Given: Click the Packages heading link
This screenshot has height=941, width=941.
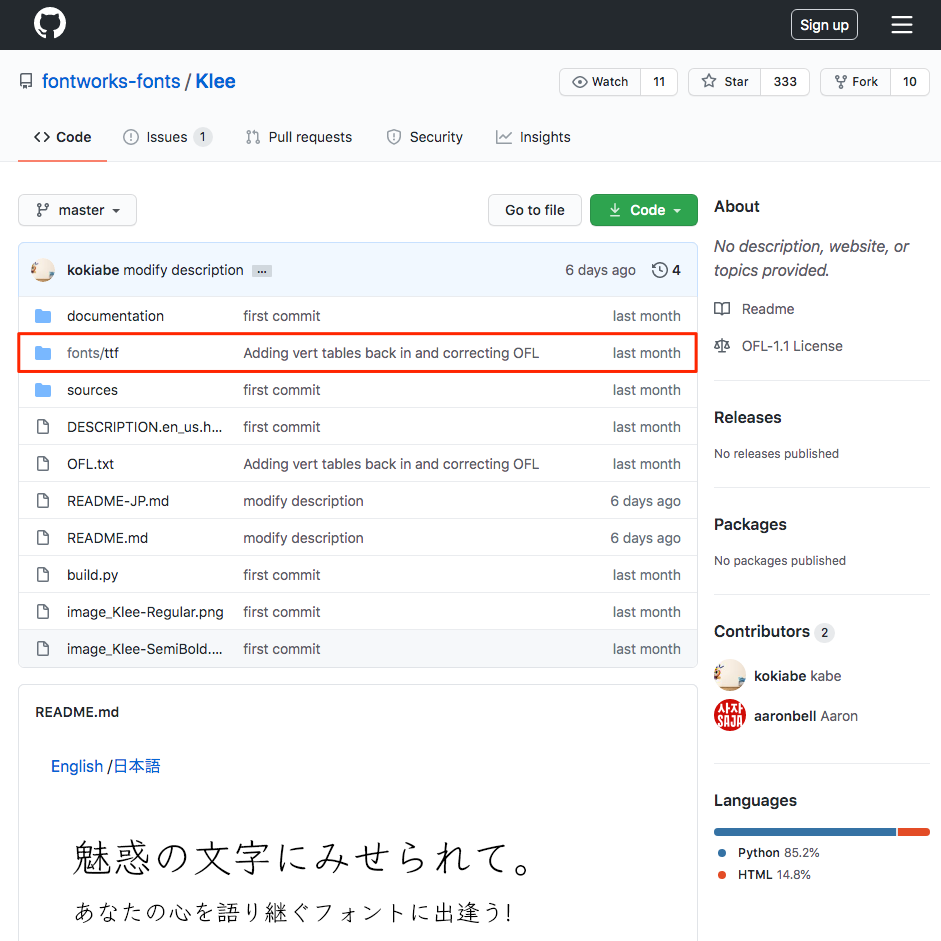Looking at the screenshot, I should (750, 525).
